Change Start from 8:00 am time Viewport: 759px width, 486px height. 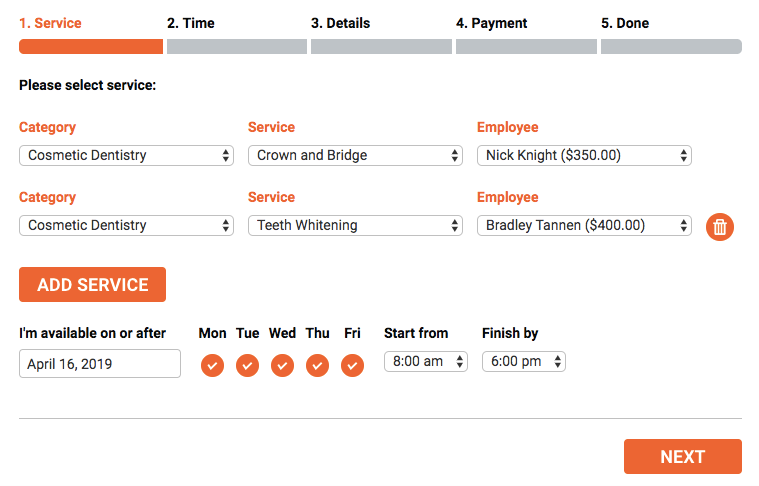[426, 362]
